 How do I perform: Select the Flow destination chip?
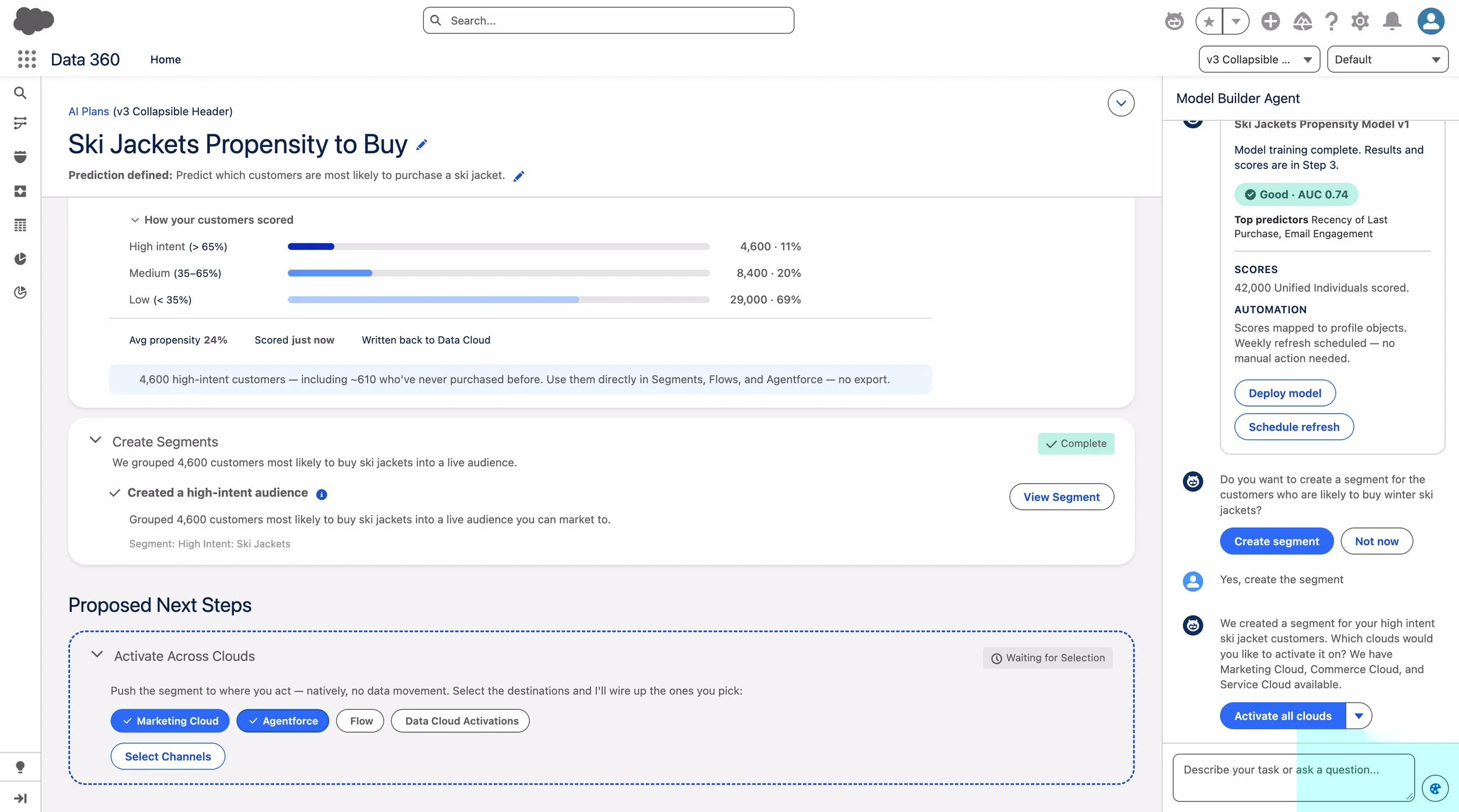(x=360, y=721)
